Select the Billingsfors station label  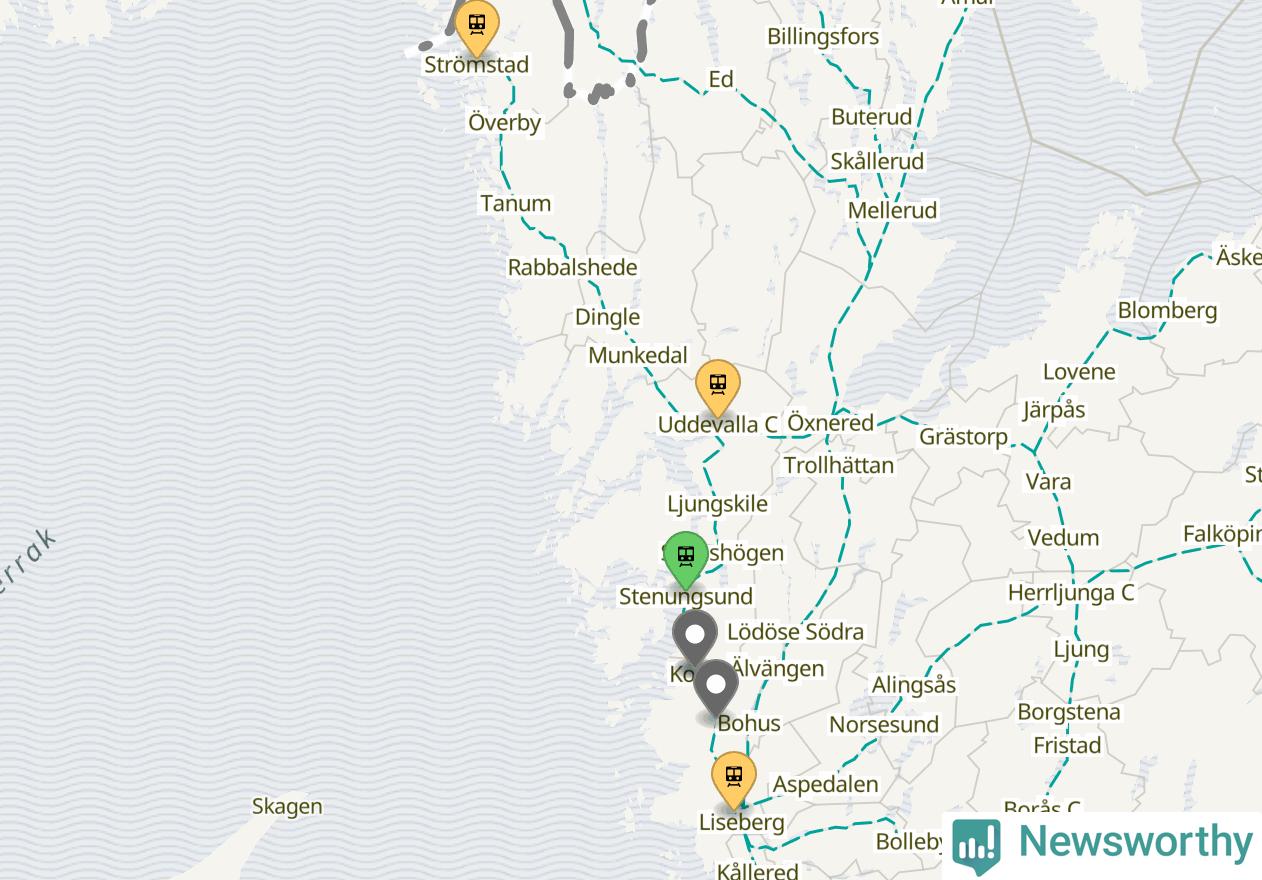pos(823,37)
